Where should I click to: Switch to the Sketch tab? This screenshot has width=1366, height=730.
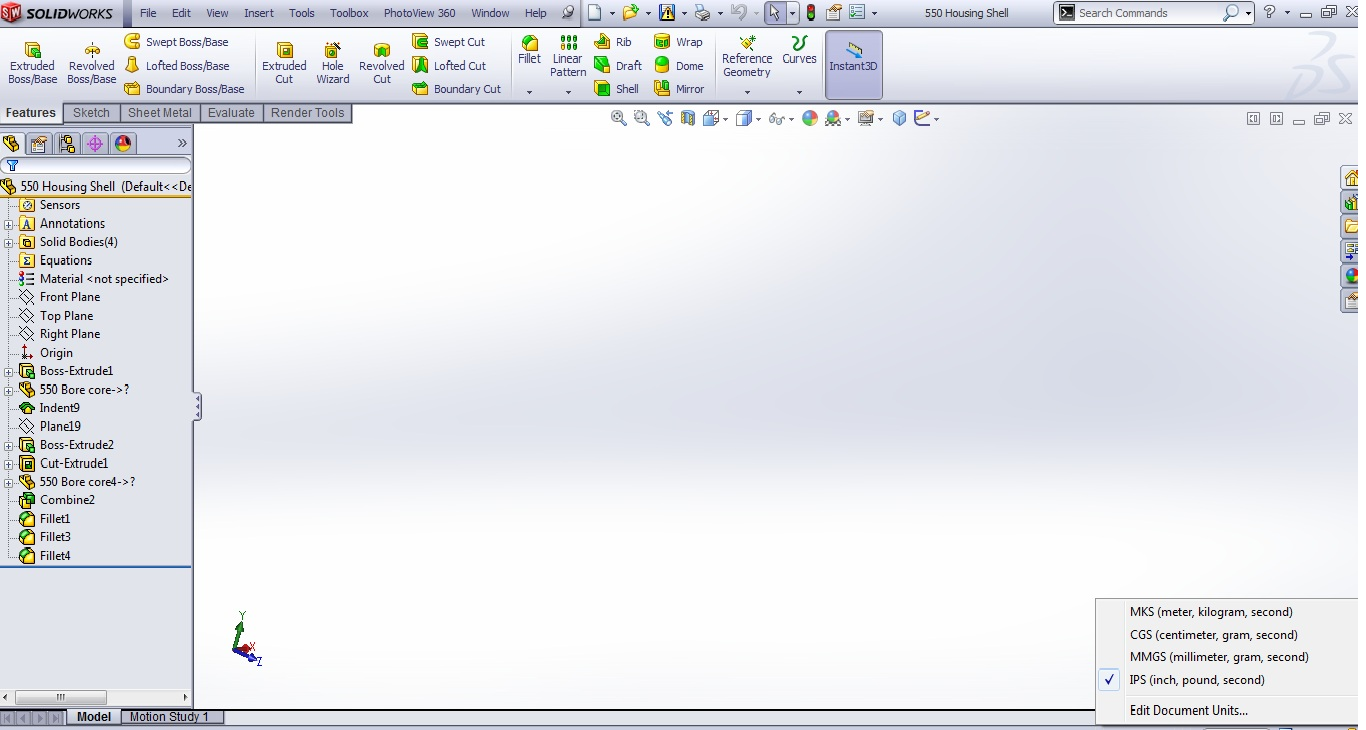(x=91, y=113)
